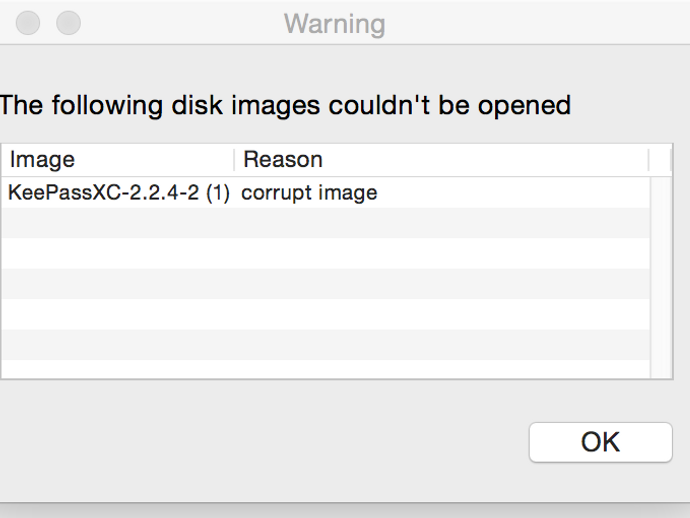690x518 pixels.
Task: Click divider between Image and Reason headers
Action: click(x=235, y=160)
